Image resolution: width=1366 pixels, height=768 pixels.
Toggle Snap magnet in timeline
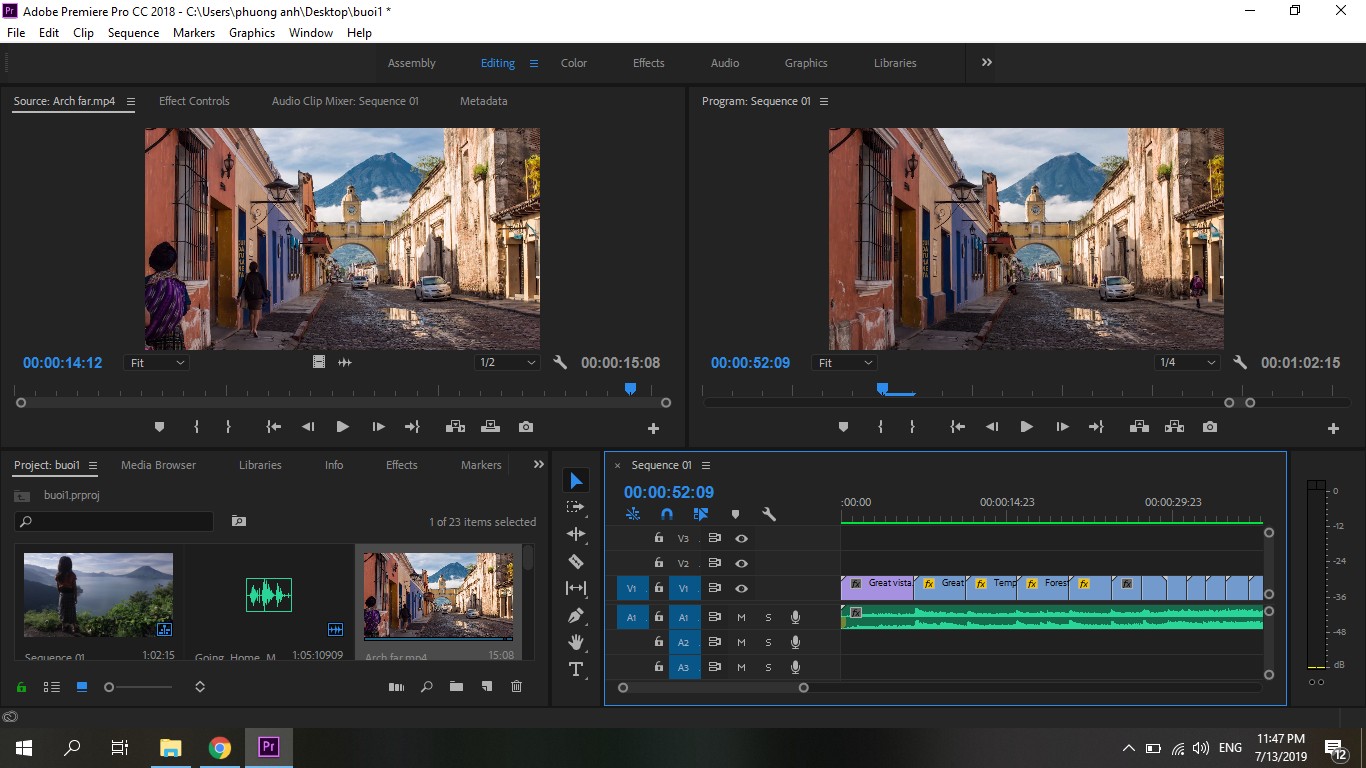pyautogui.click(x=667, y=514)
